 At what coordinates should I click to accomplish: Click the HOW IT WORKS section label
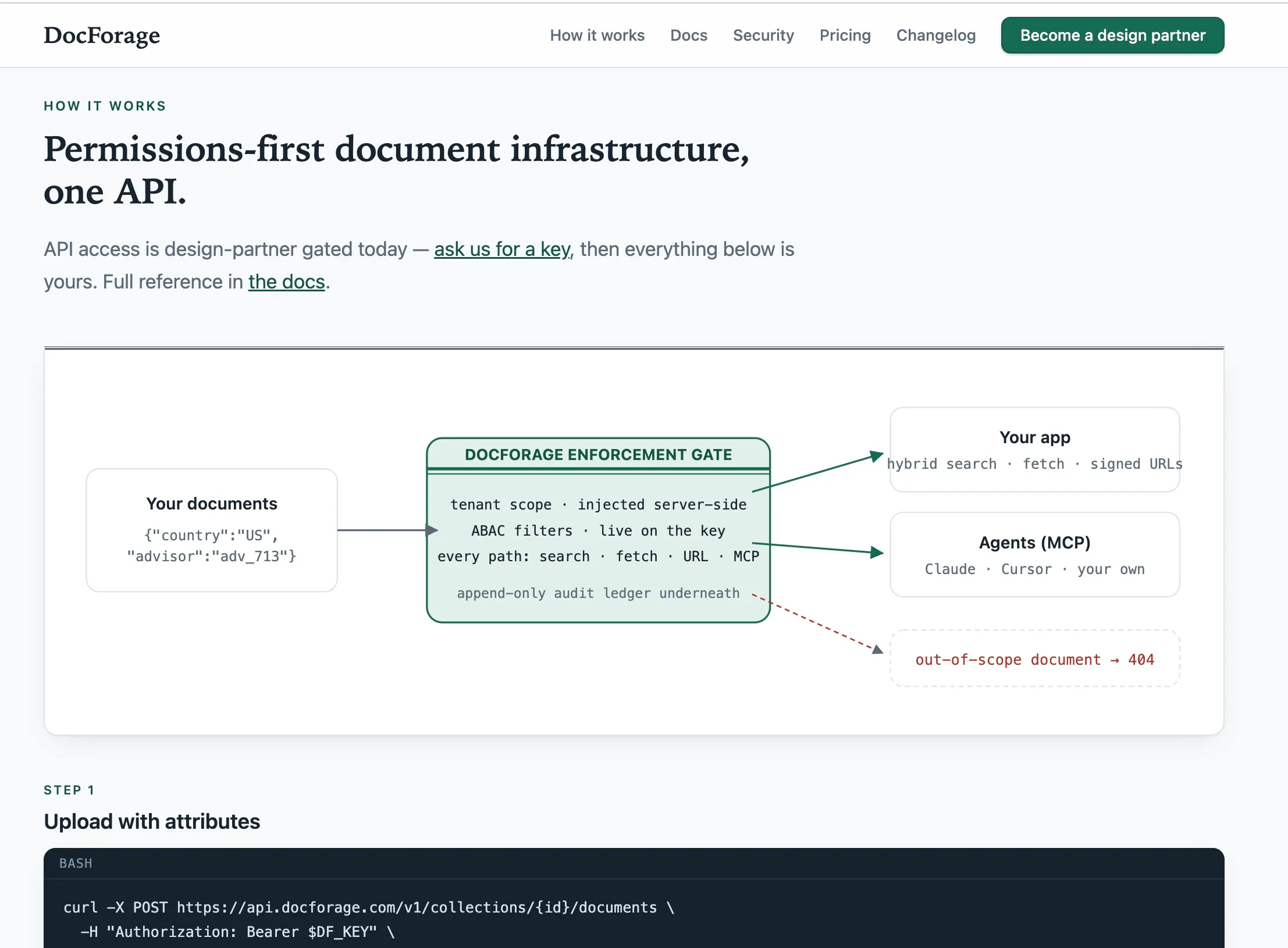tap(105, 106)
